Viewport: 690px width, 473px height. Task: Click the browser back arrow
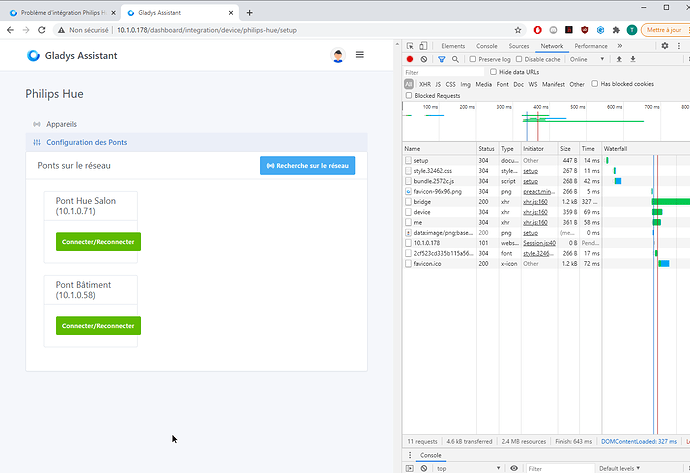(11, 30)
